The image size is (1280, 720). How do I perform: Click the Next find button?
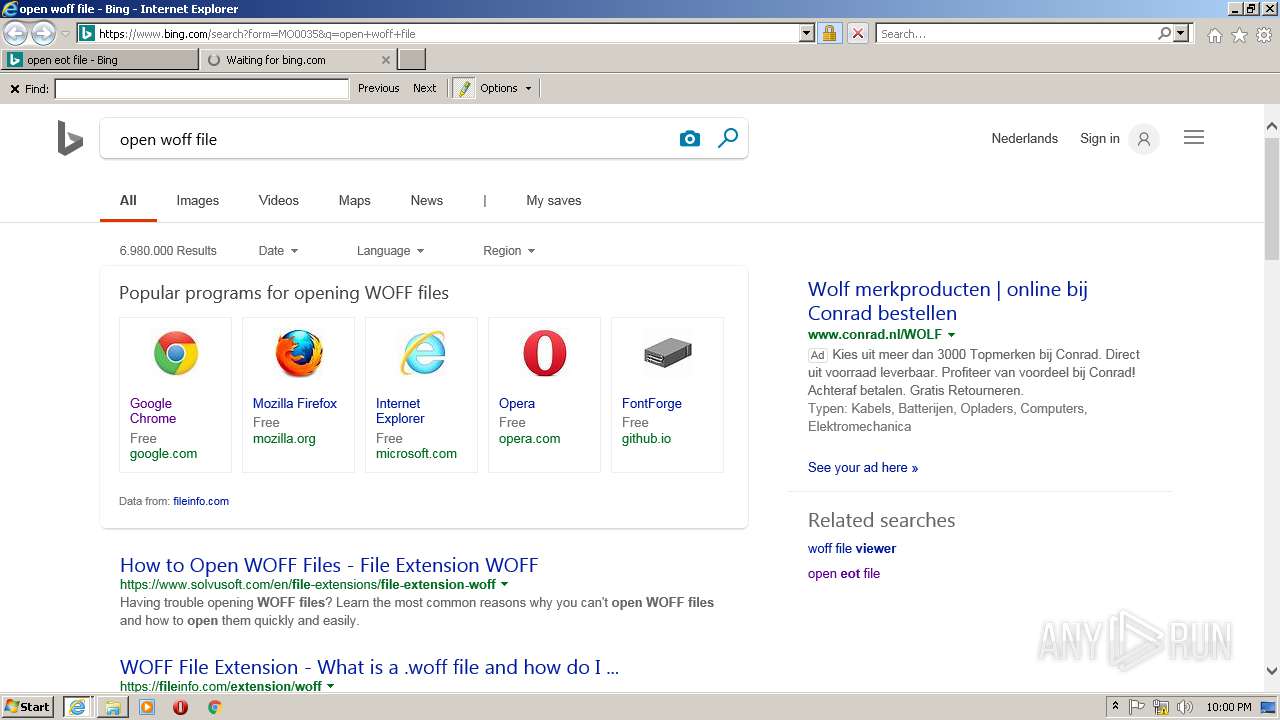click(424, 88)
